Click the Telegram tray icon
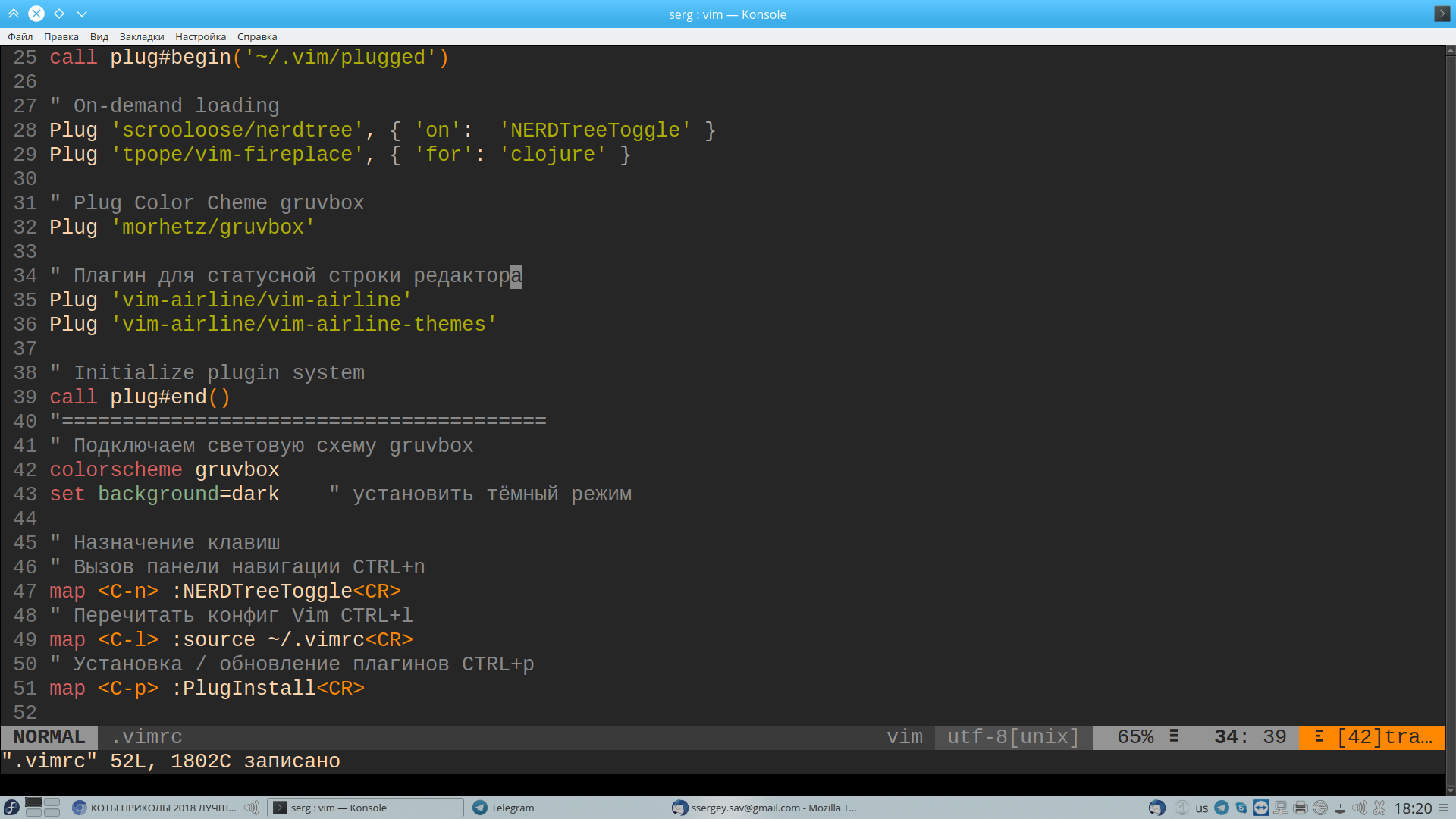Viewport: 1456px width, 819px height. click(x=1222, y=808)
